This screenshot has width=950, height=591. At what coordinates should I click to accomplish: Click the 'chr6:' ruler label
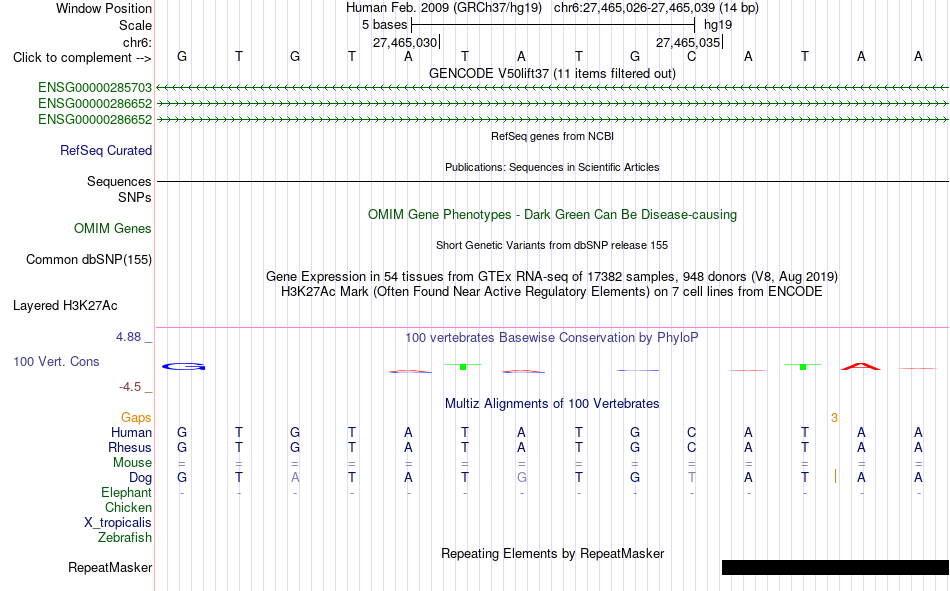[x=137, y=42]
